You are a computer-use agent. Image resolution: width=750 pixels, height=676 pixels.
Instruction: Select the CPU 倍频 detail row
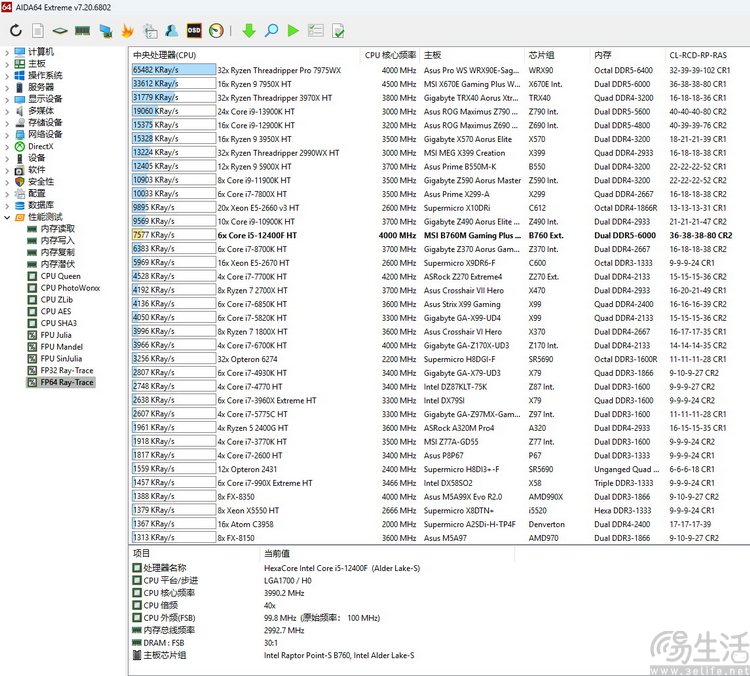click(x=204, y=605)
